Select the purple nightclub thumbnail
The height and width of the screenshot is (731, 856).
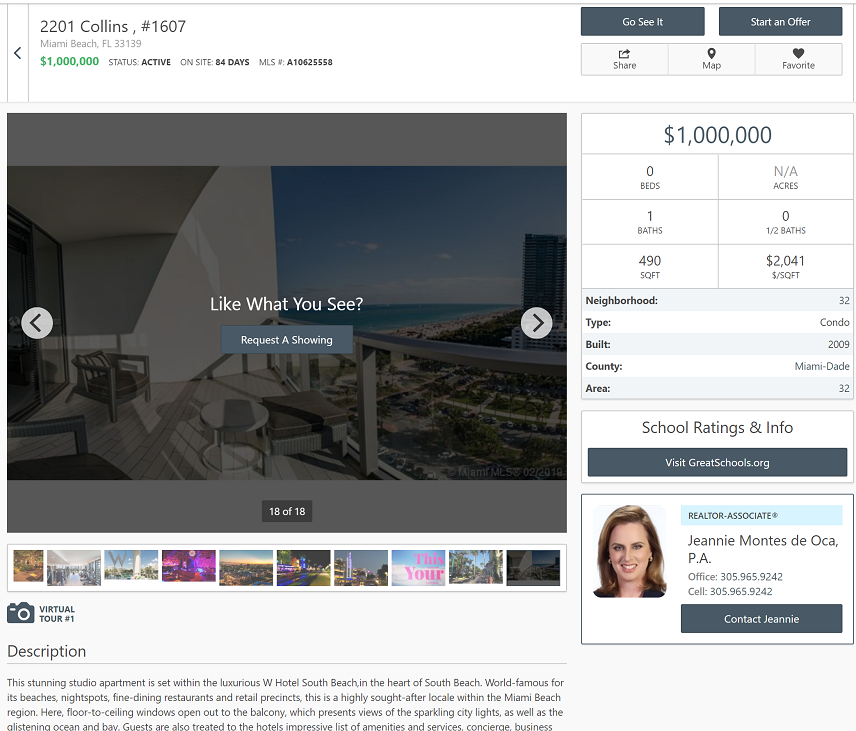pos(189,568)
